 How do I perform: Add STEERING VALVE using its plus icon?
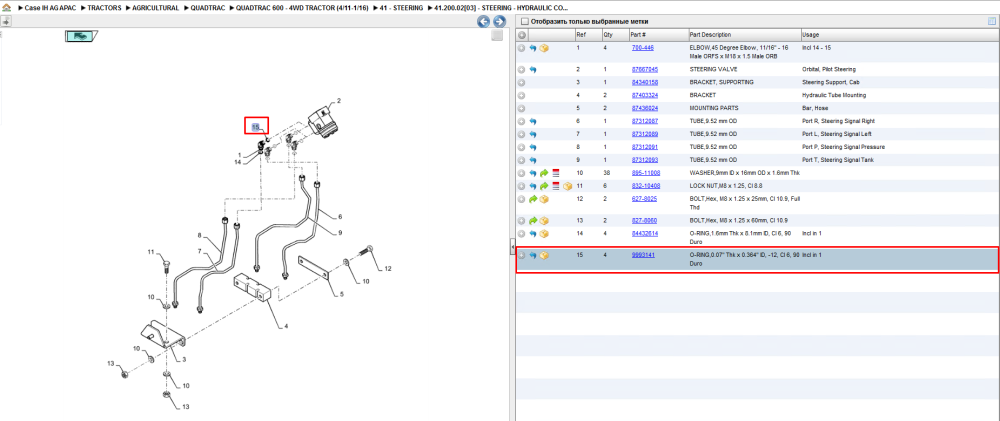pos(521,70)
